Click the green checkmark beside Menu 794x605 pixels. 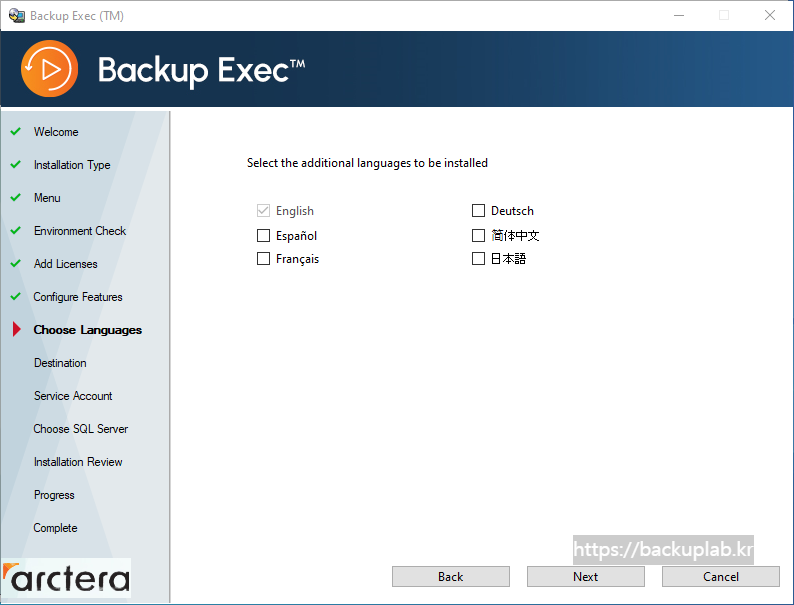[x=16, y=197]
